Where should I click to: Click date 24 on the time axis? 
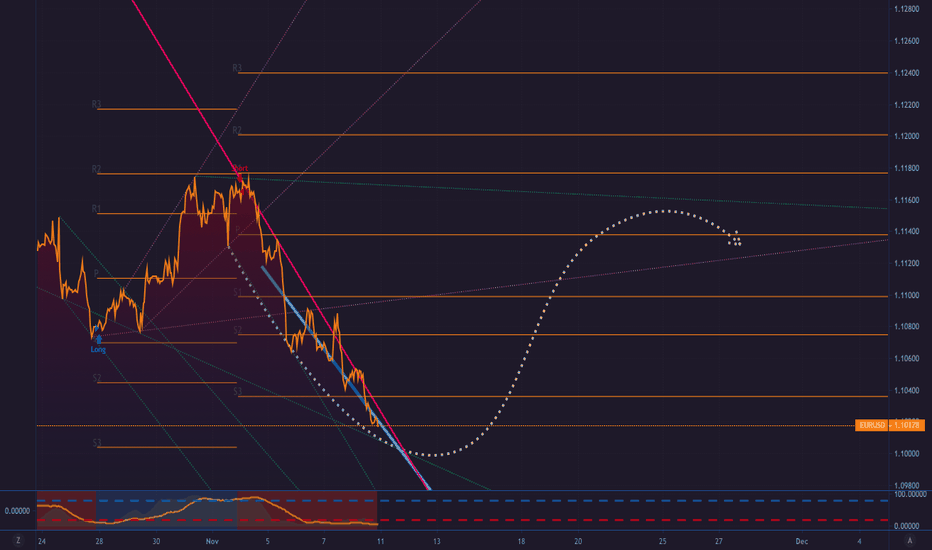pos(42,541)
